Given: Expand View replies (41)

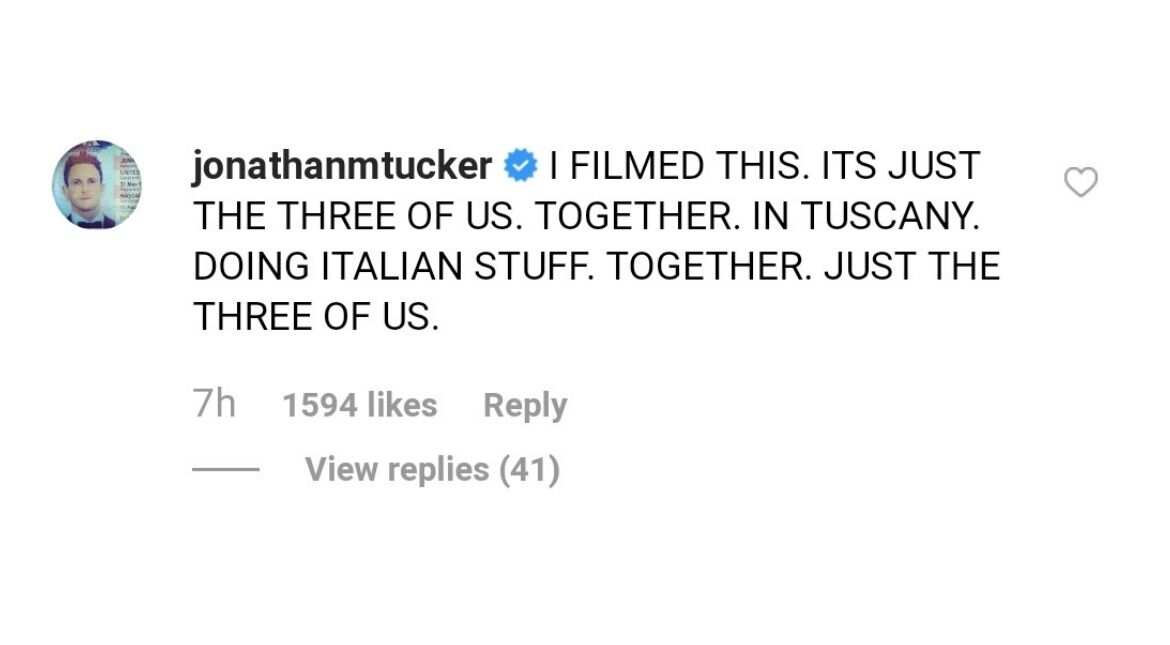Looking at the screenshot, I should click(x=432, y=470).
